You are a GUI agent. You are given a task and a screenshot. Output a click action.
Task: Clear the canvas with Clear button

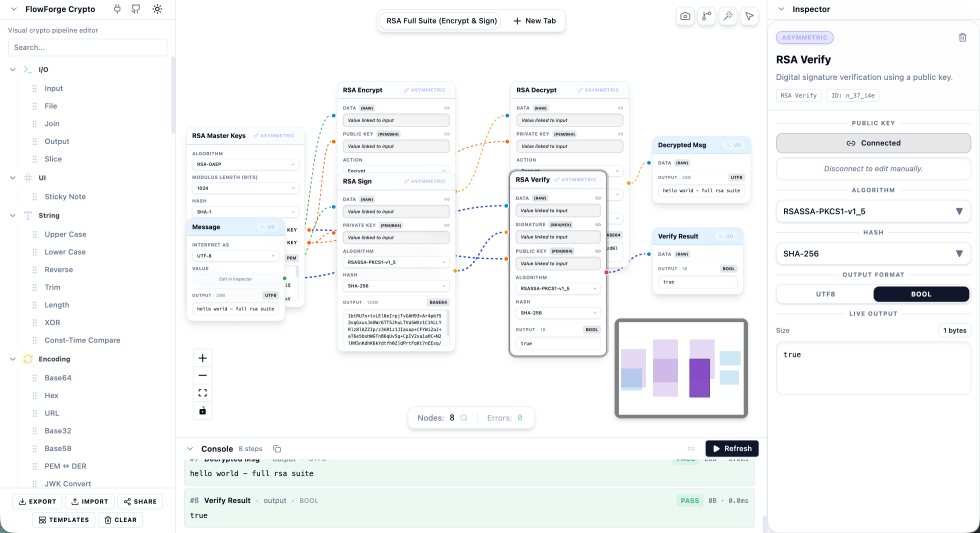(120, 520)
